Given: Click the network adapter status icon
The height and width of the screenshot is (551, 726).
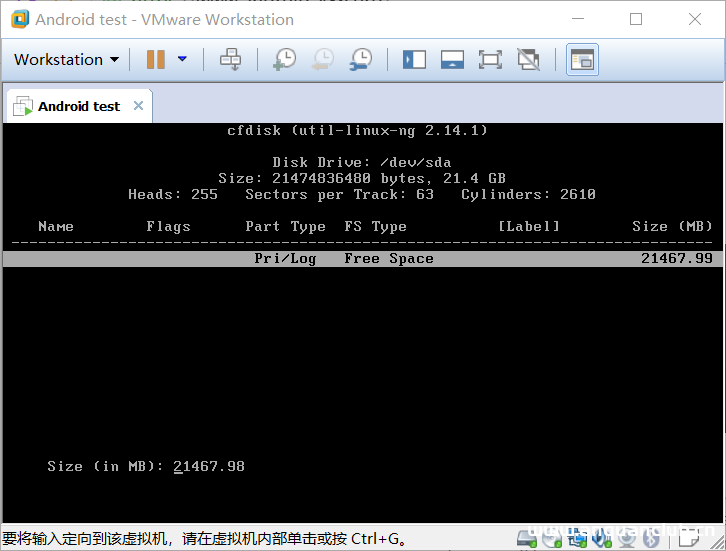Looking at the screenshot, I should coord(577,538).
